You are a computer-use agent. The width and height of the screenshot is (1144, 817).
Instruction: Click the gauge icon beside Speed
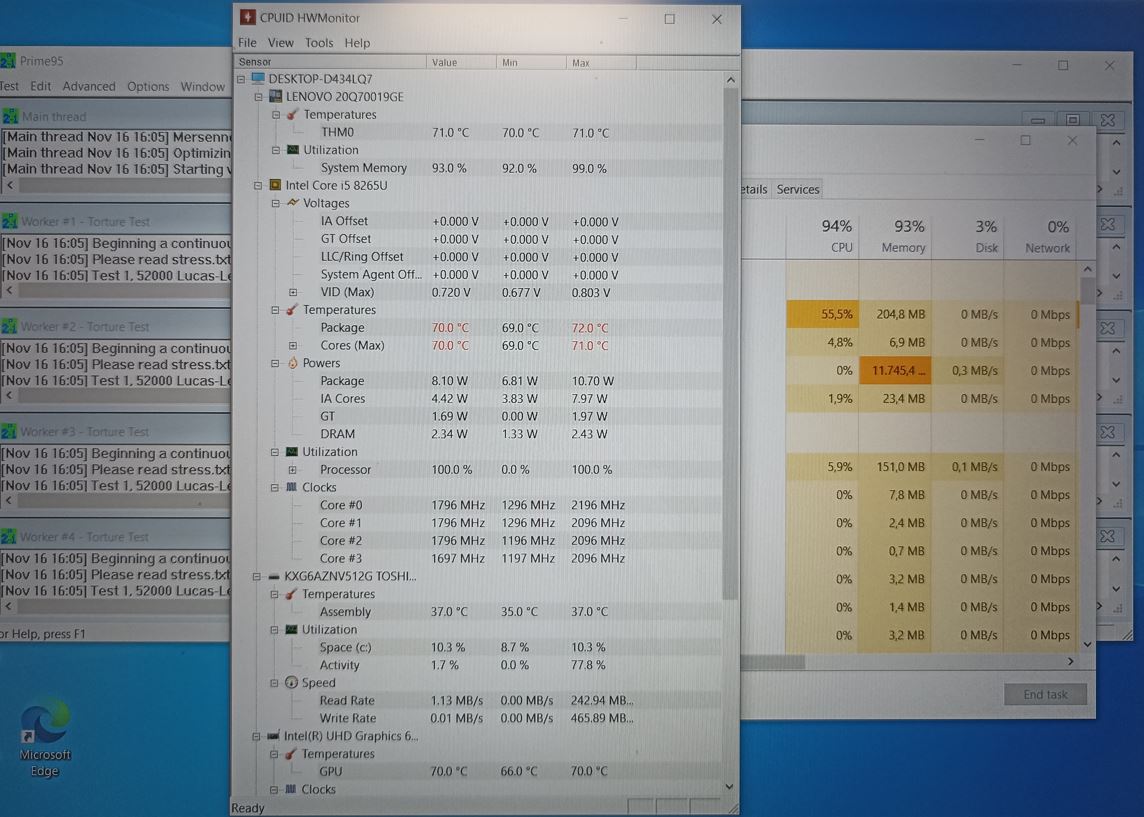point(291,683)
